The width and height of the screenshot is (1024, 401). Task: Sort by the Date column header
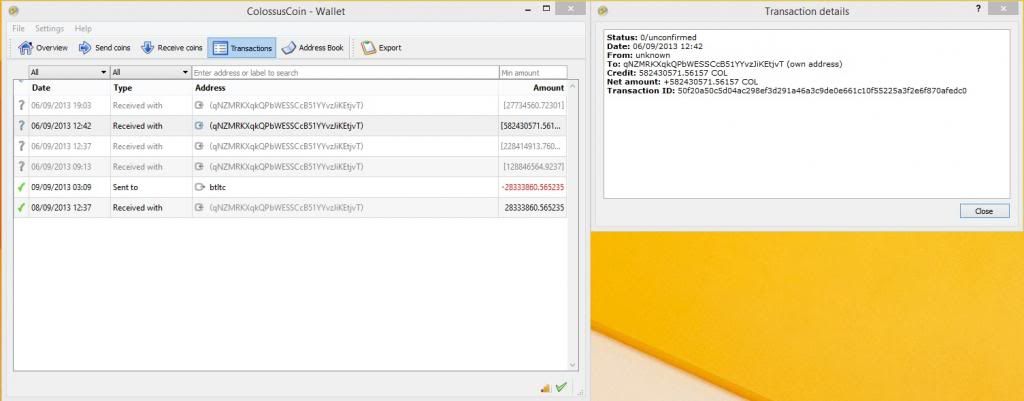[x=69, y=88]
